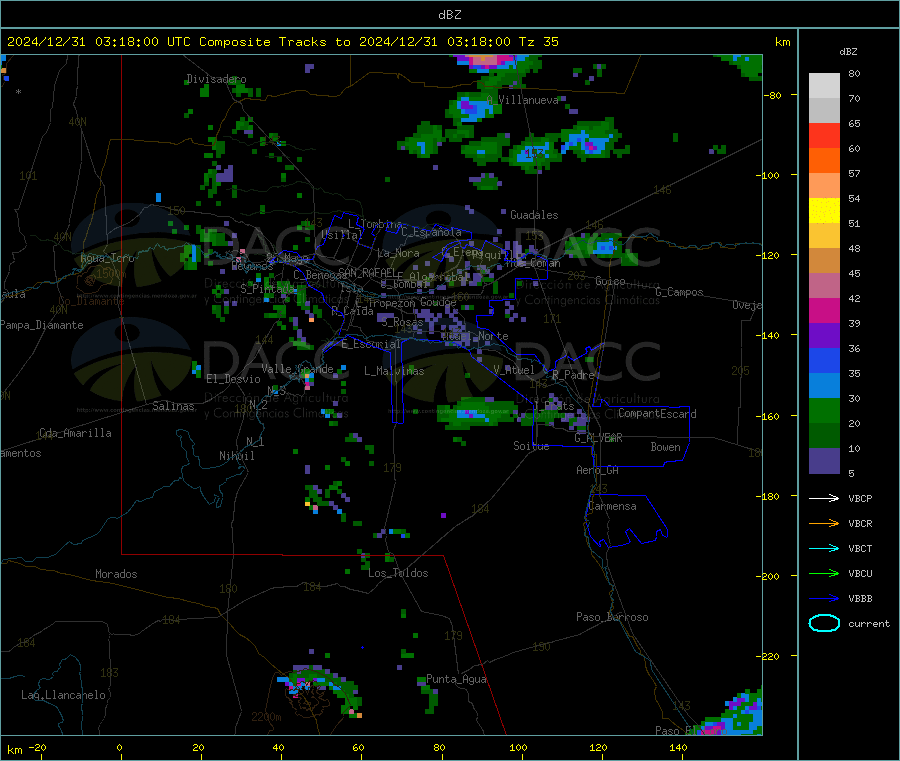The height and width of the screenshot is (761, 900).
Task: Click the '100' km value on bottom axis
Action: click(518, 747)
